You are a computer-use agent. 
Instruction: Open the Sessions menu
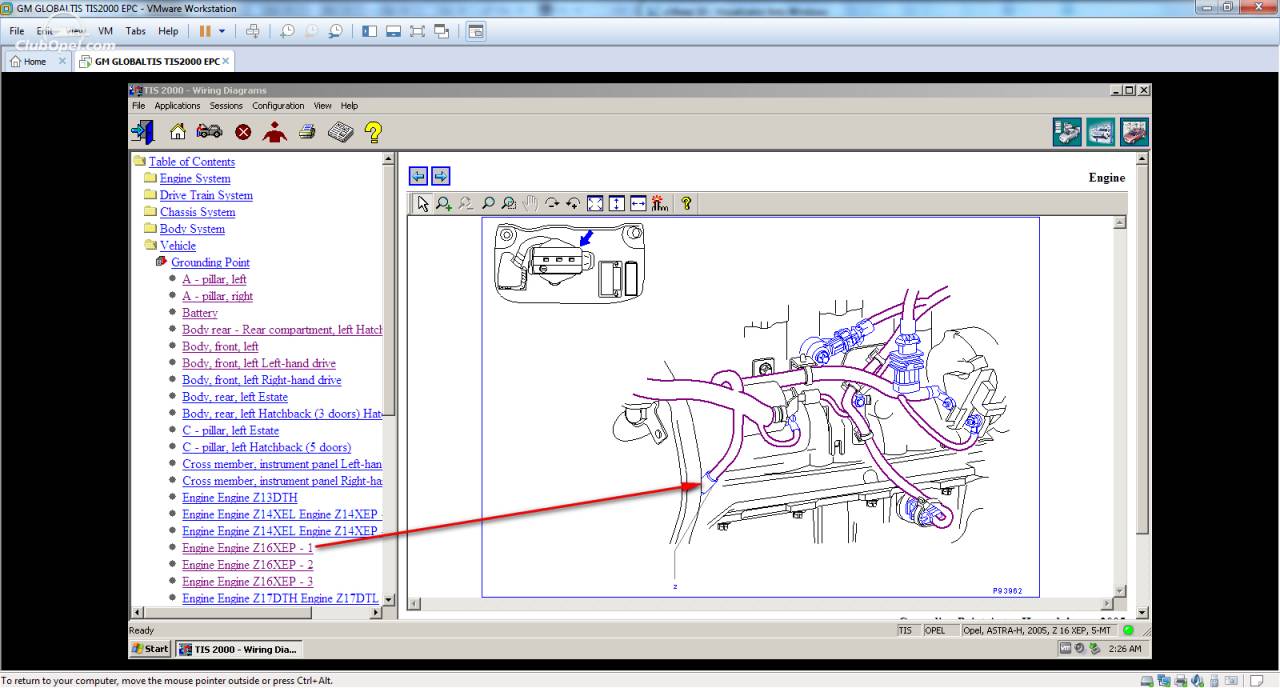226,105
